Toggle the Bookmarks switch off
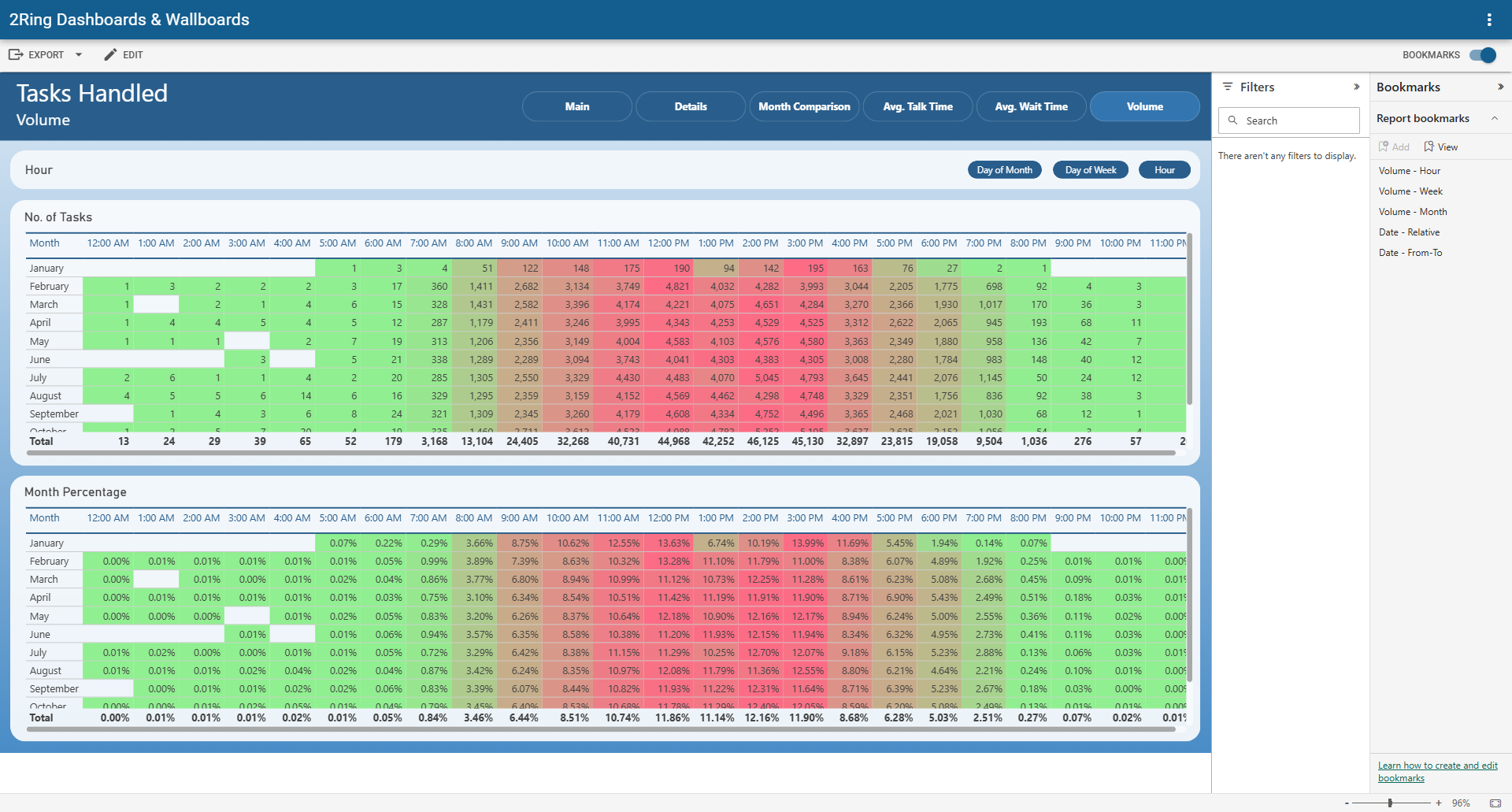Image resolution: width=1512 pixels, height=812 pixels. pyautogui.click(x=1483, y=55)
